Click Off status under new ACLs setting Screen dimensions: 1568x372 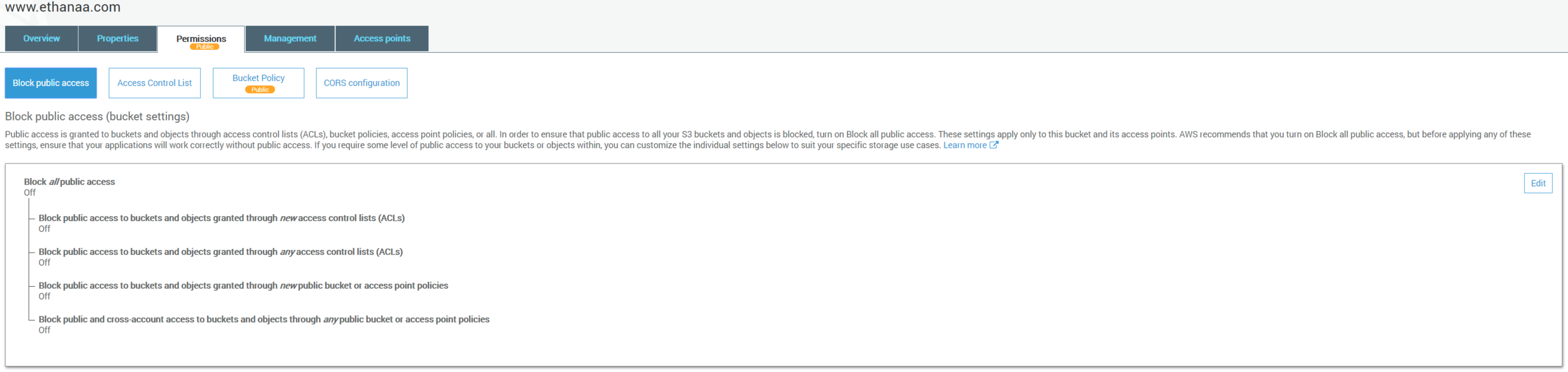(44, 229)
